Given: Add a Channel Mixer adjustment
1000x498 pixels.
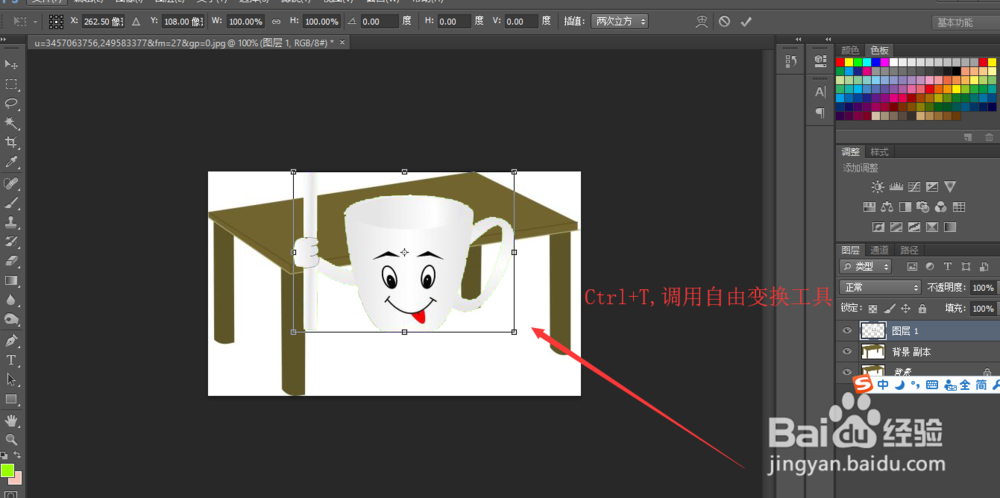Looking at the screenshot, I should (940, 207).
